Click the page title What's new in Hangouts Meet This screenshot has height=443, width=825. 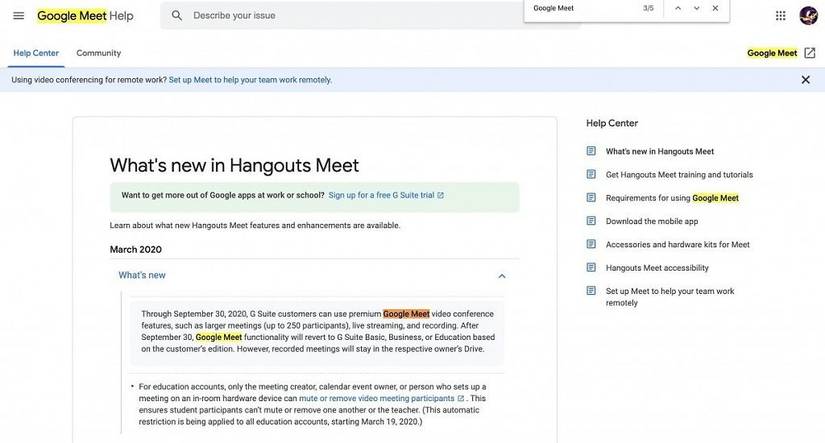tap(234, 165)
